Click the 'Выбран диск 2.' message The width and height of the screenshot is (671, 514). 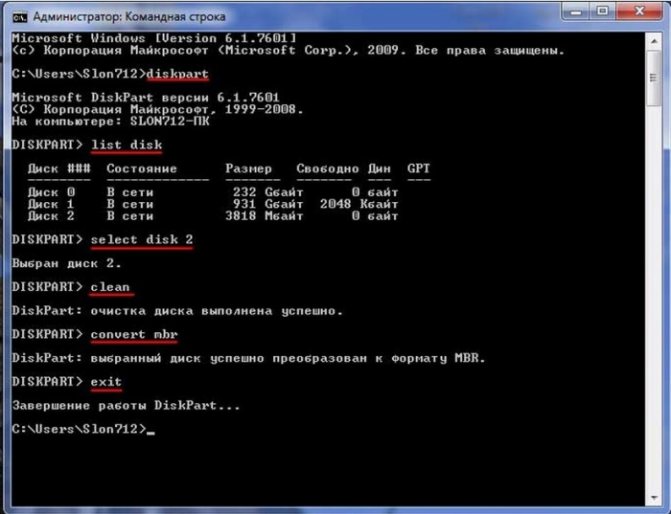tap(66, 263)
